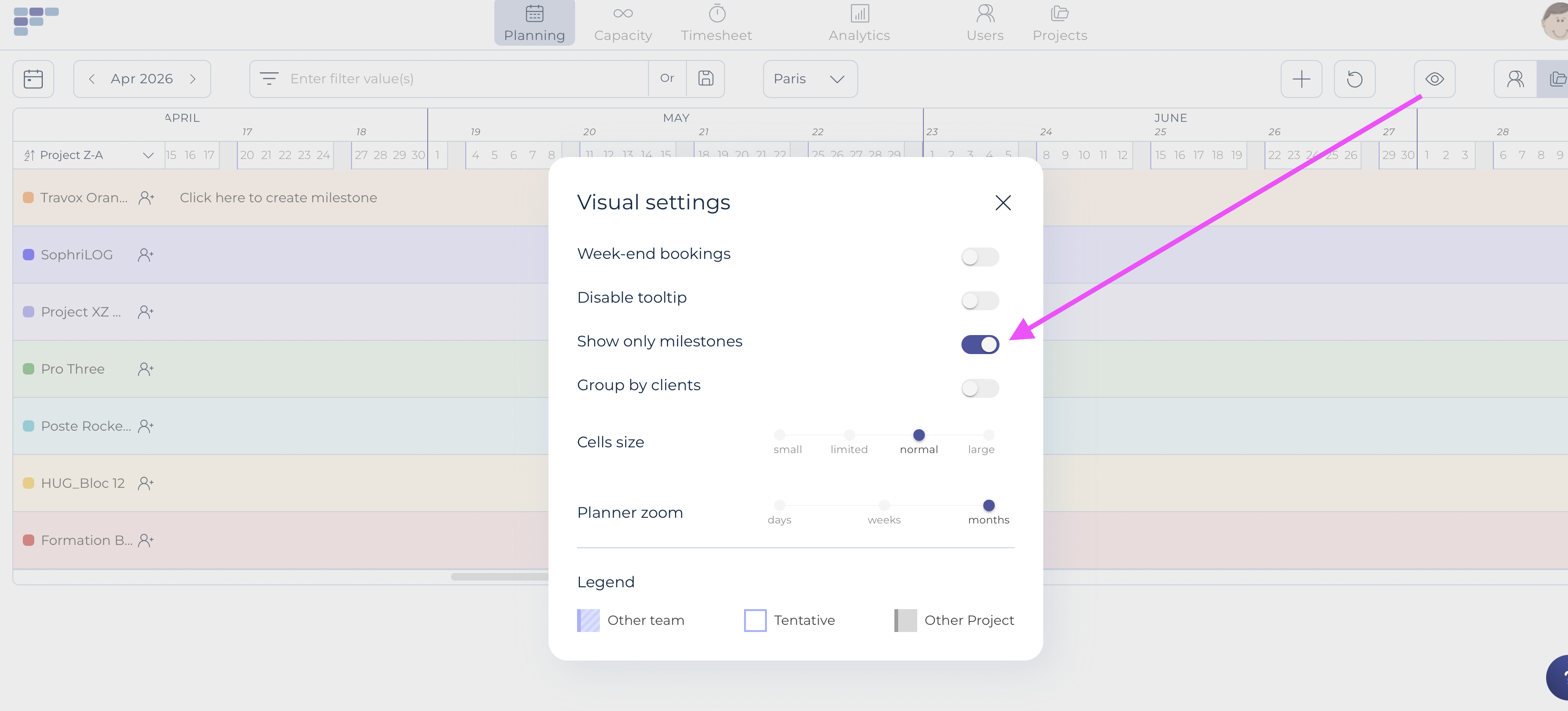The height and width of the screenshot is (711, 1568).
Task: Click the Or filter operator button
Action: (x=667, y=79)
